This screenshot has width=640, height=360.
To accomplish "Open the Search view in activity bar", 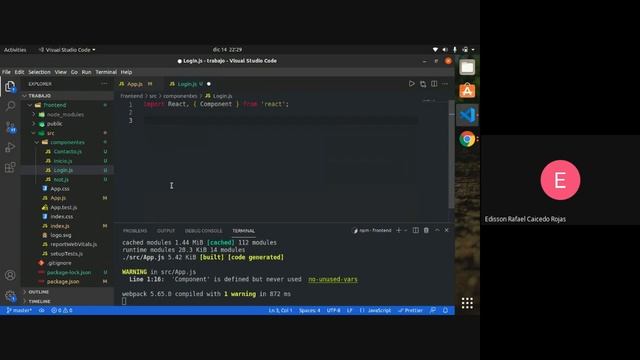I will (x=10, y=106).
